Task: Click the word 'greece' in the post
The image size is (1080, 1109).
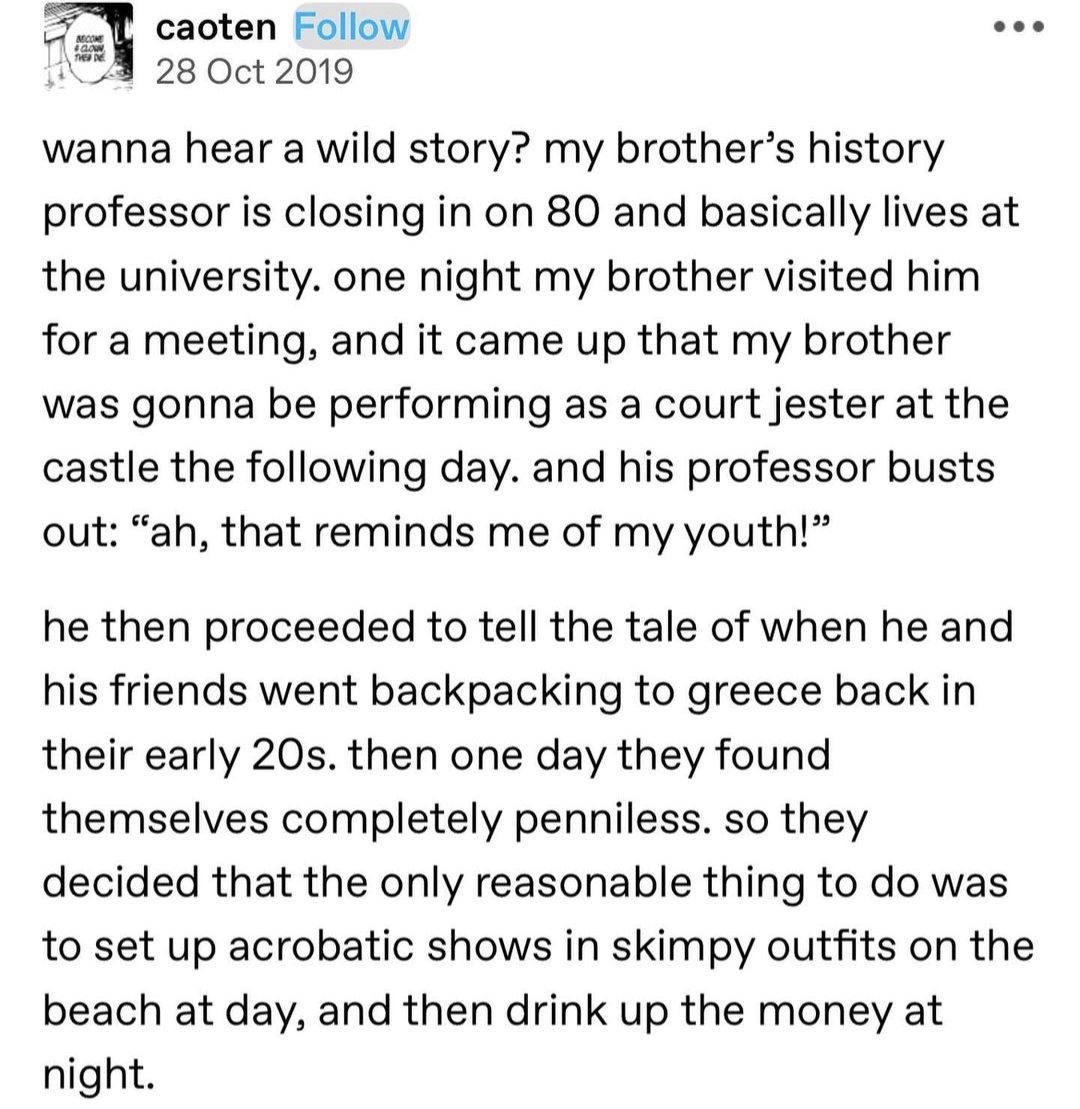Action: [x=755, y=692]
